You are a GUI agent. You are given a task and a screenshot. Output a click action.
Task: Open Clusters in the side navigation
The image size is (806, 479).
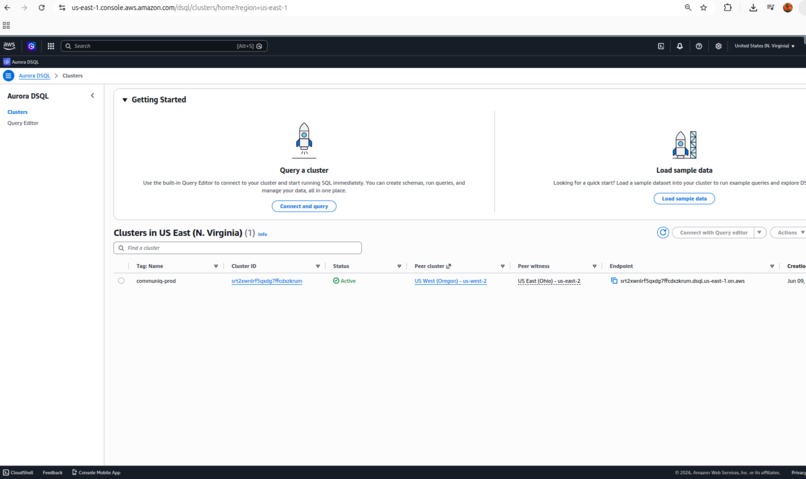pyautogui.click(x=17, y=112)
